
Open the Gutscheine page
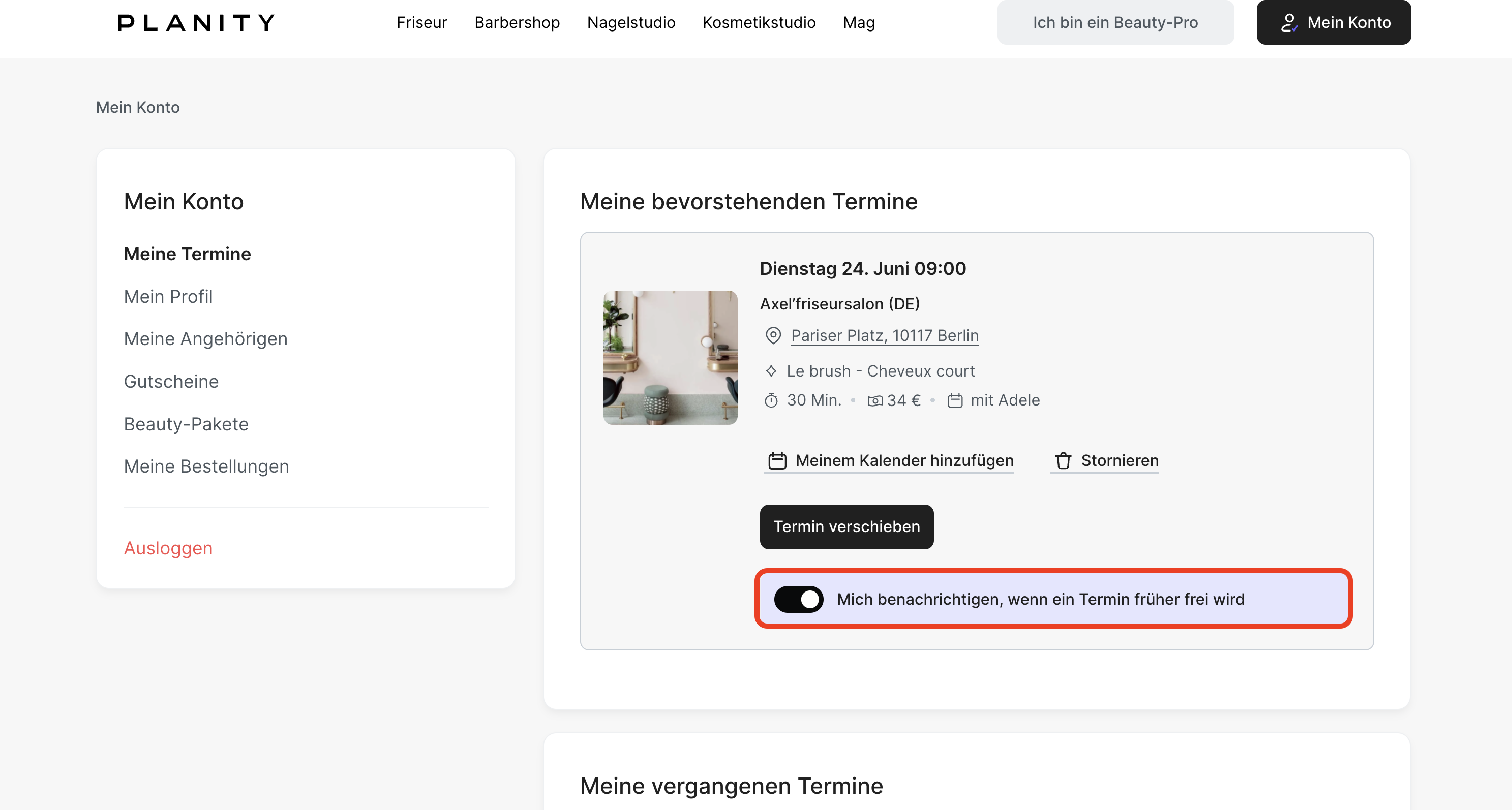click(x=171, y=382)
